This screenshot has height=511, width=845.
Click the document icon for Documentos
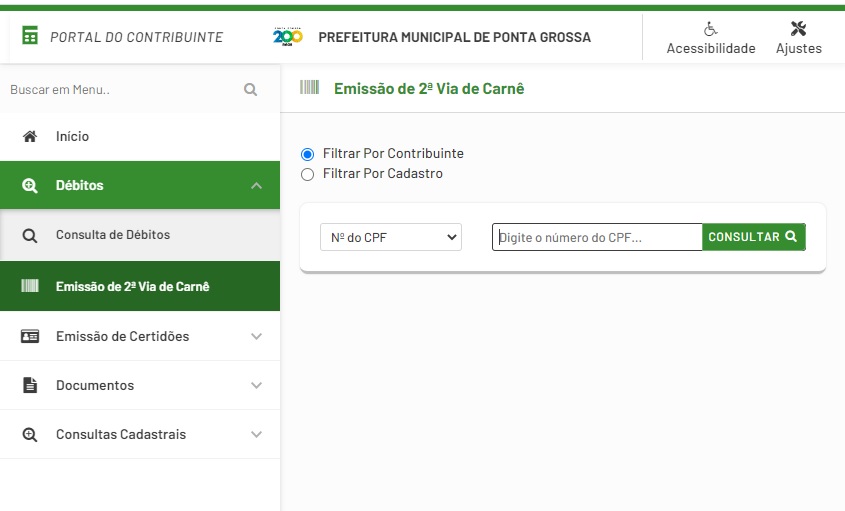pyautogui.click(x=30, y=385)
